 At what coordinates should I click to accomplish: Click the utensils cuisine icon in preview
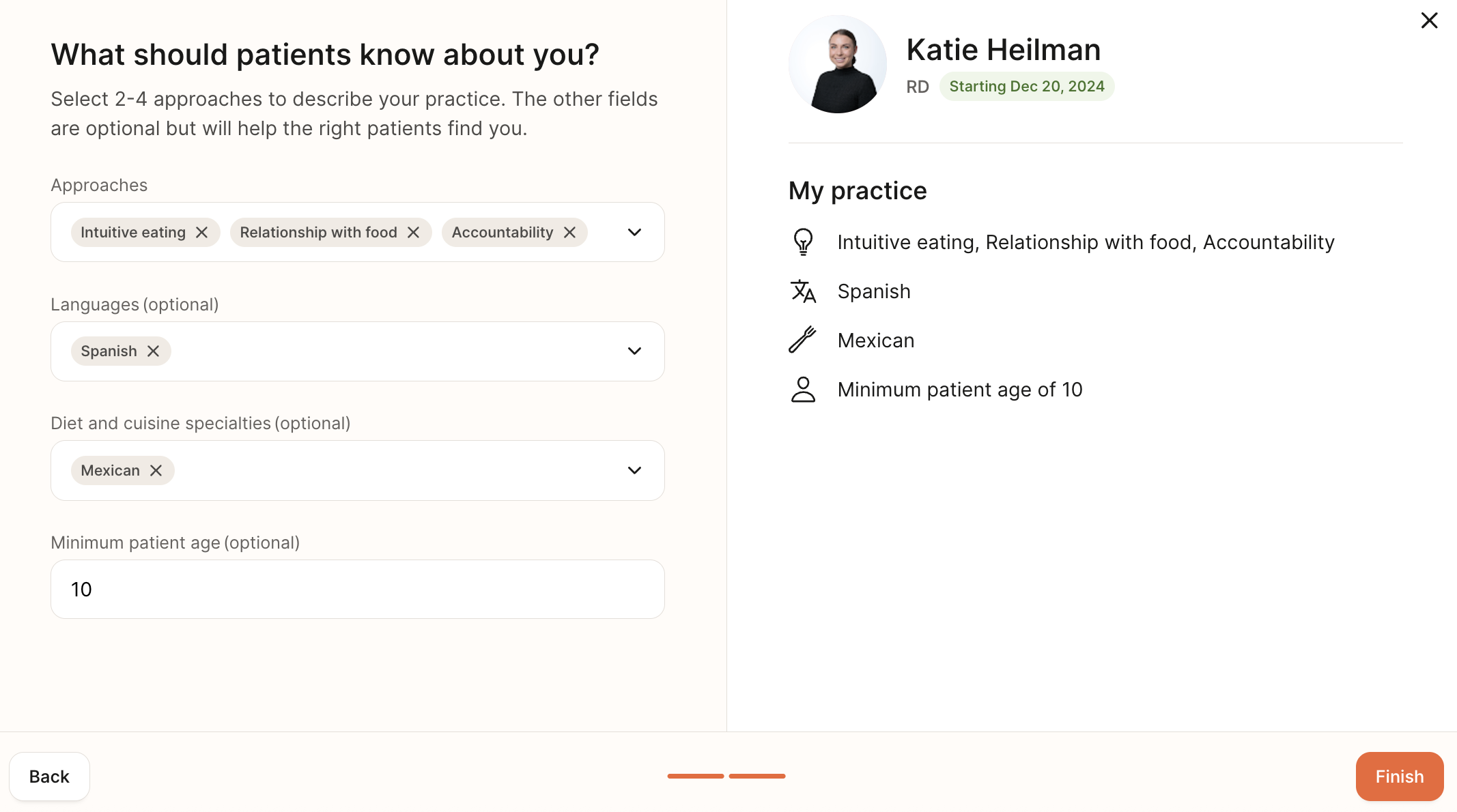click(803, 340)
